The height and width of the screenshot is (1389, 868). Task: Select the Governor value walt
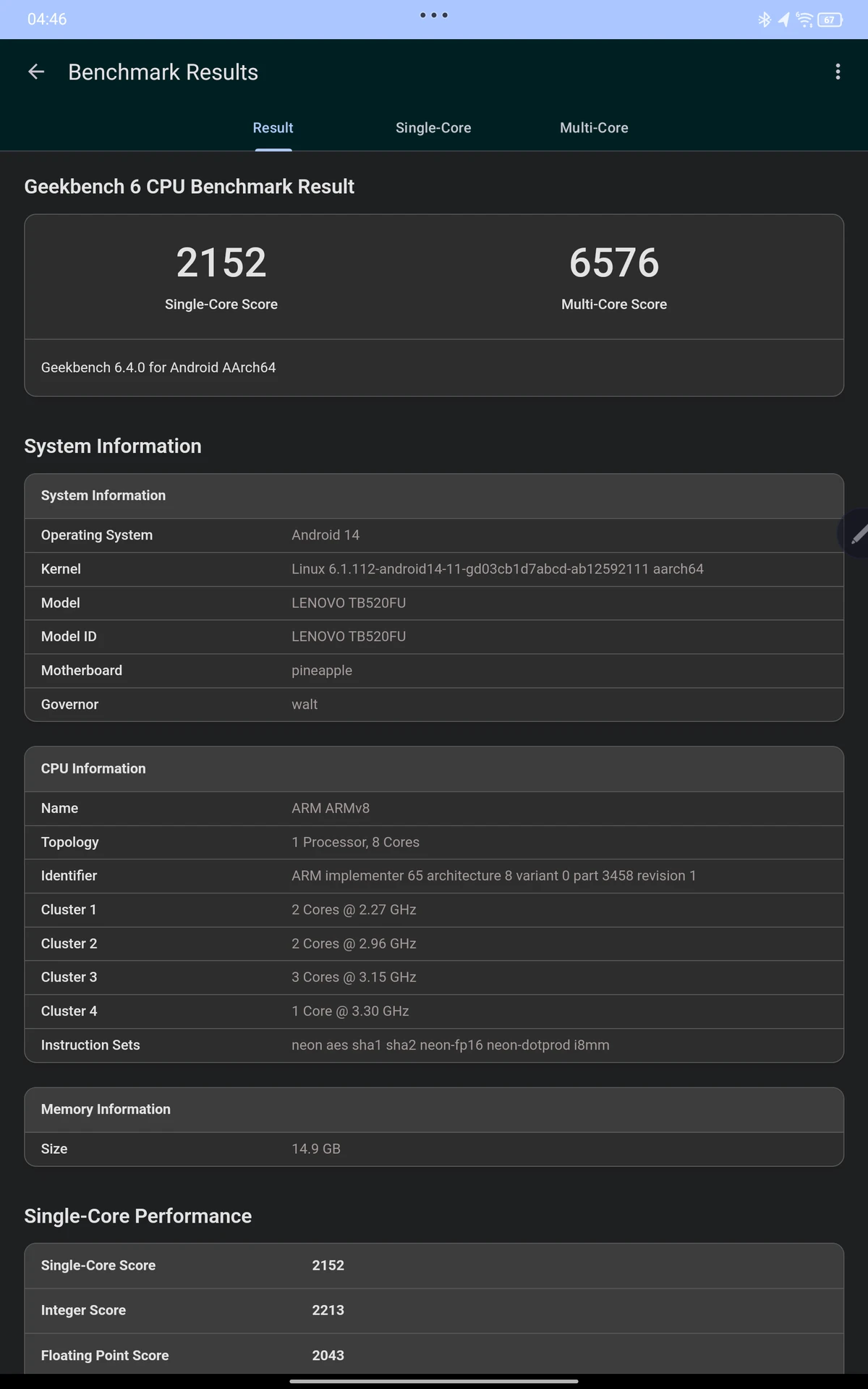[x=305, y=705]
